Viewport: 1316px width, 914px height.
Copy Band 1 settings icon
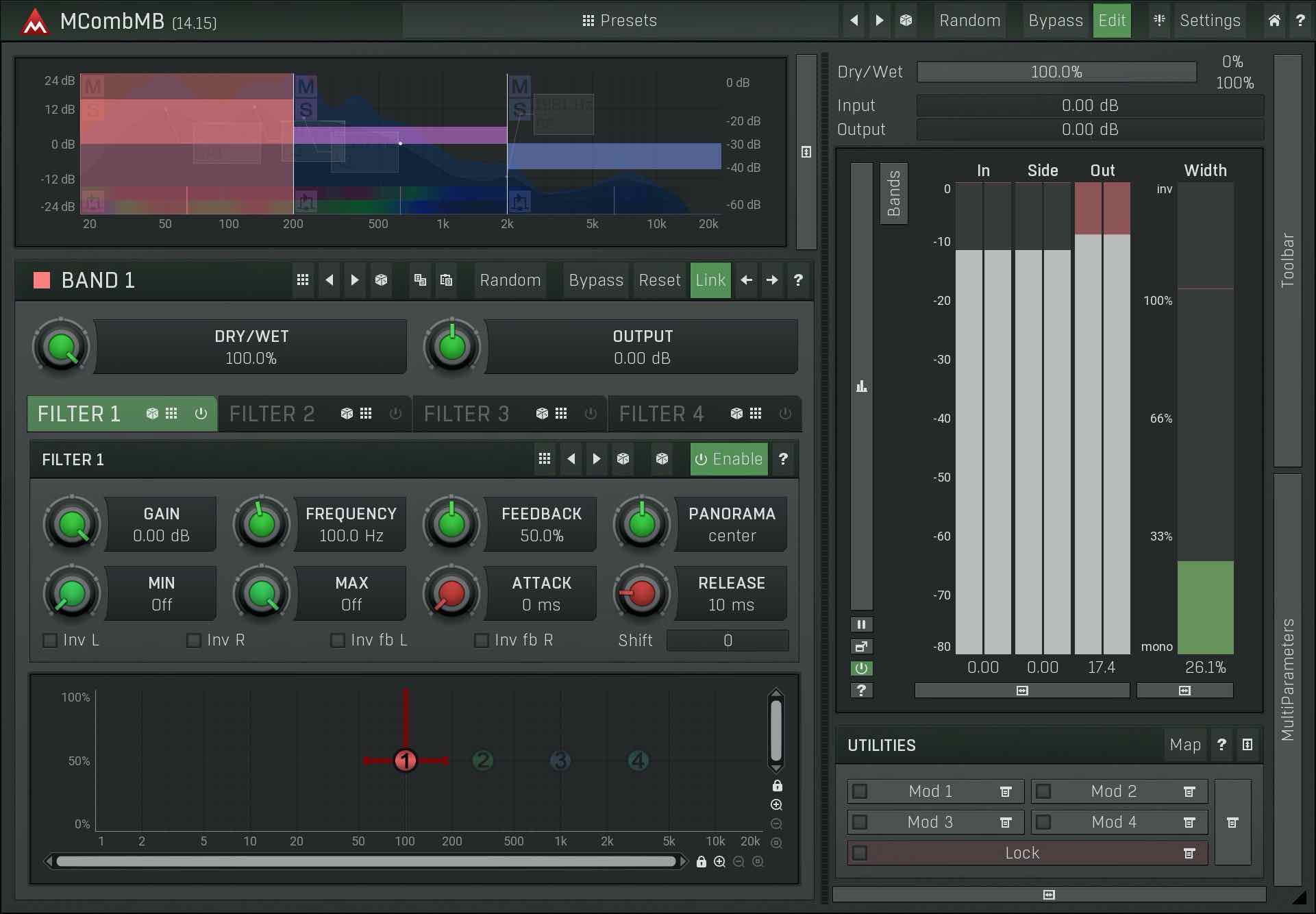click(x=420, y=280)
